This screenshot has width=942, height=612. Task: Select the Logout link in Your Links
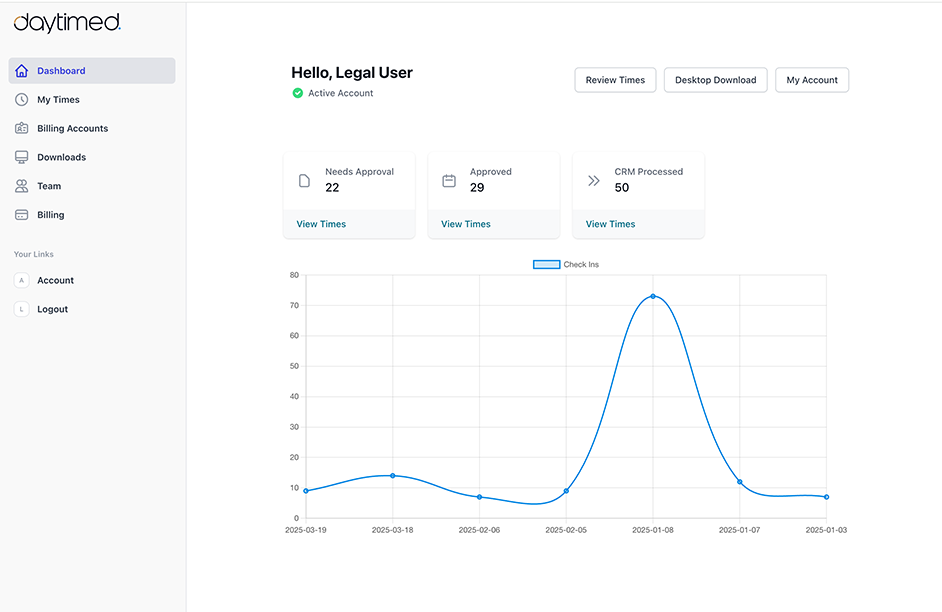pyautogui.click(x=52, y=309)
